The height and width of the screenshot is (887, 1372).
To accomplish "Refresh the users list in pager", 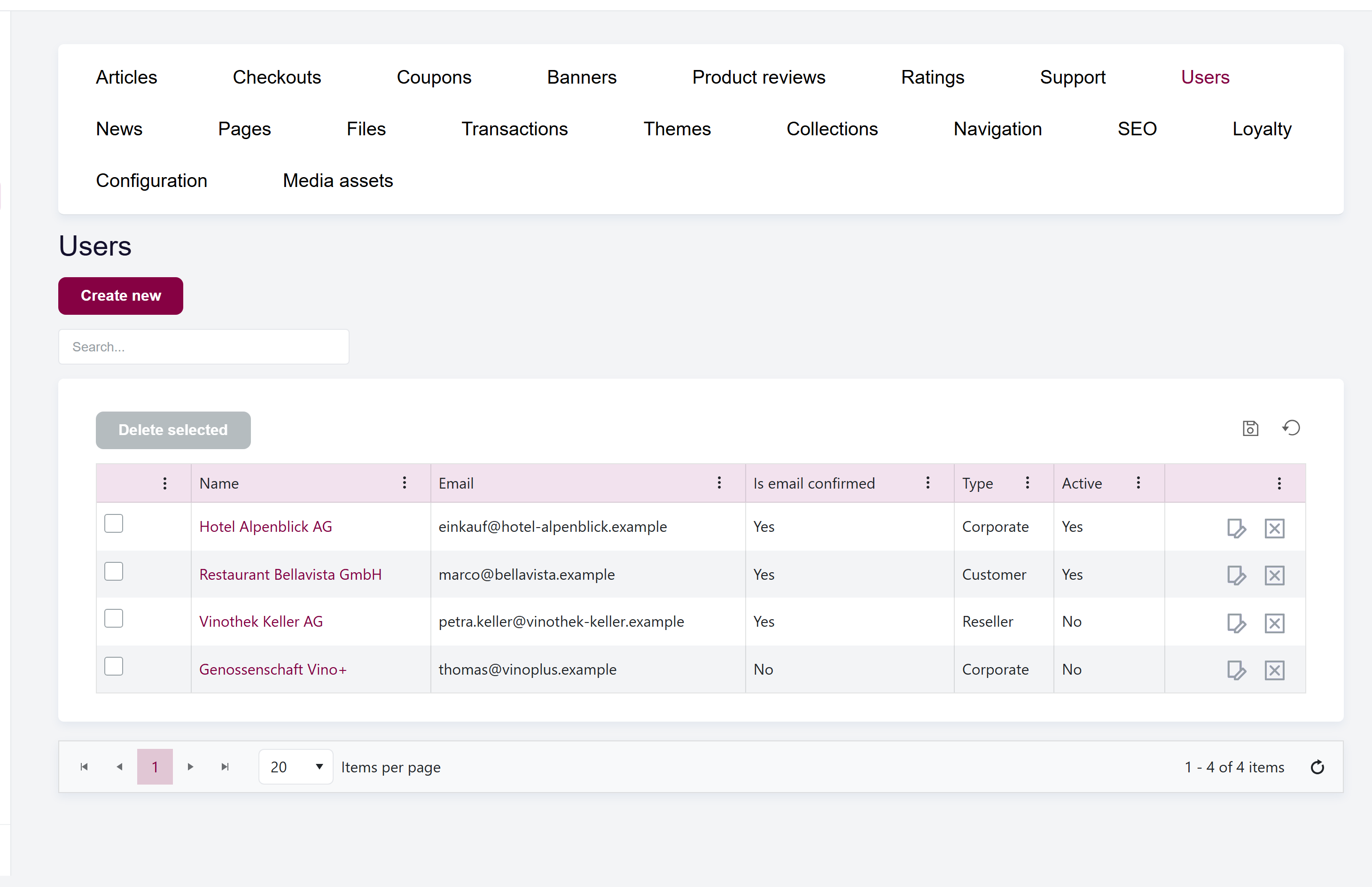I will [1317, 767].
